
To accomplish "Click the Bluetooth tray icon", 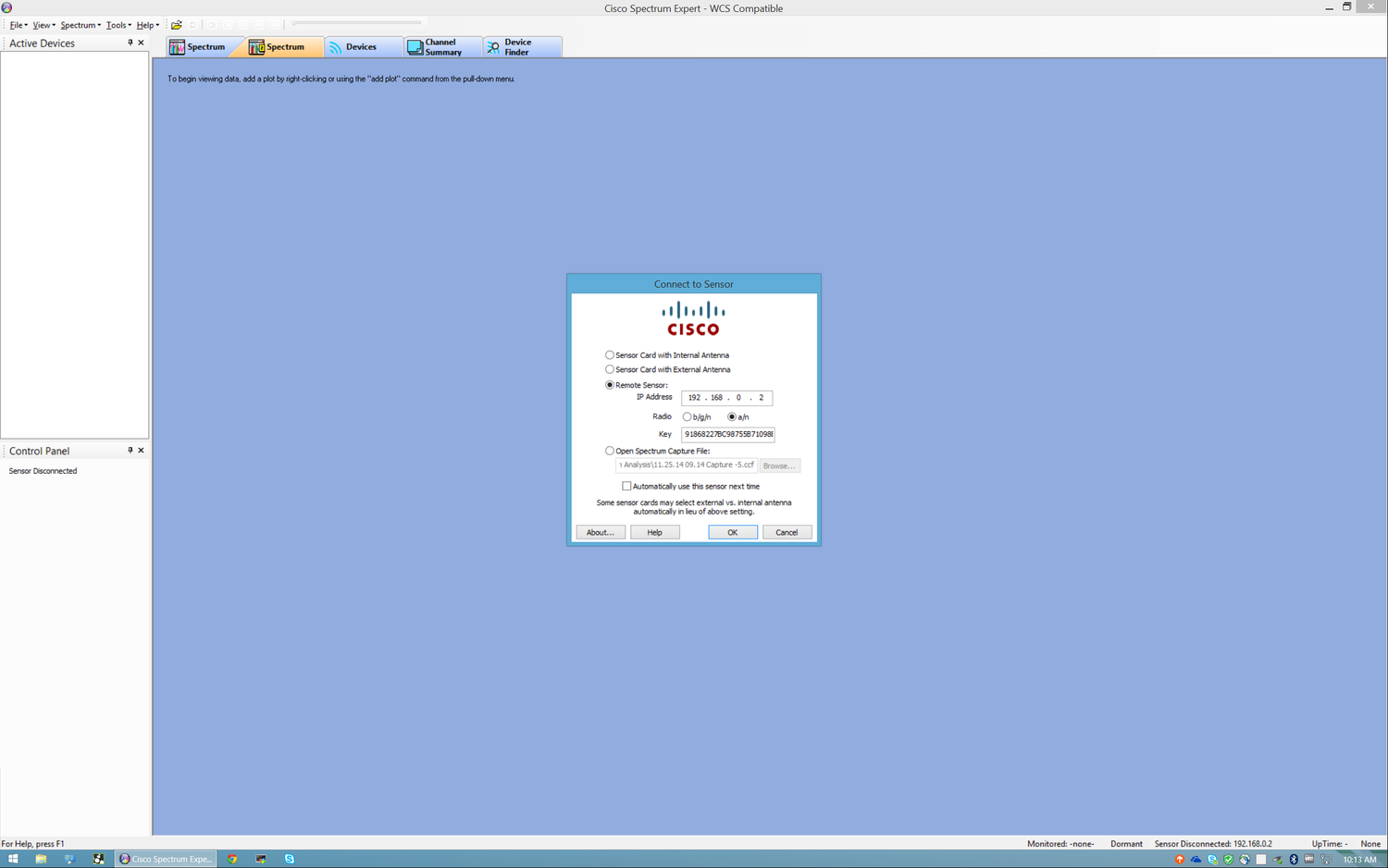I will (x=1294, y=860).
